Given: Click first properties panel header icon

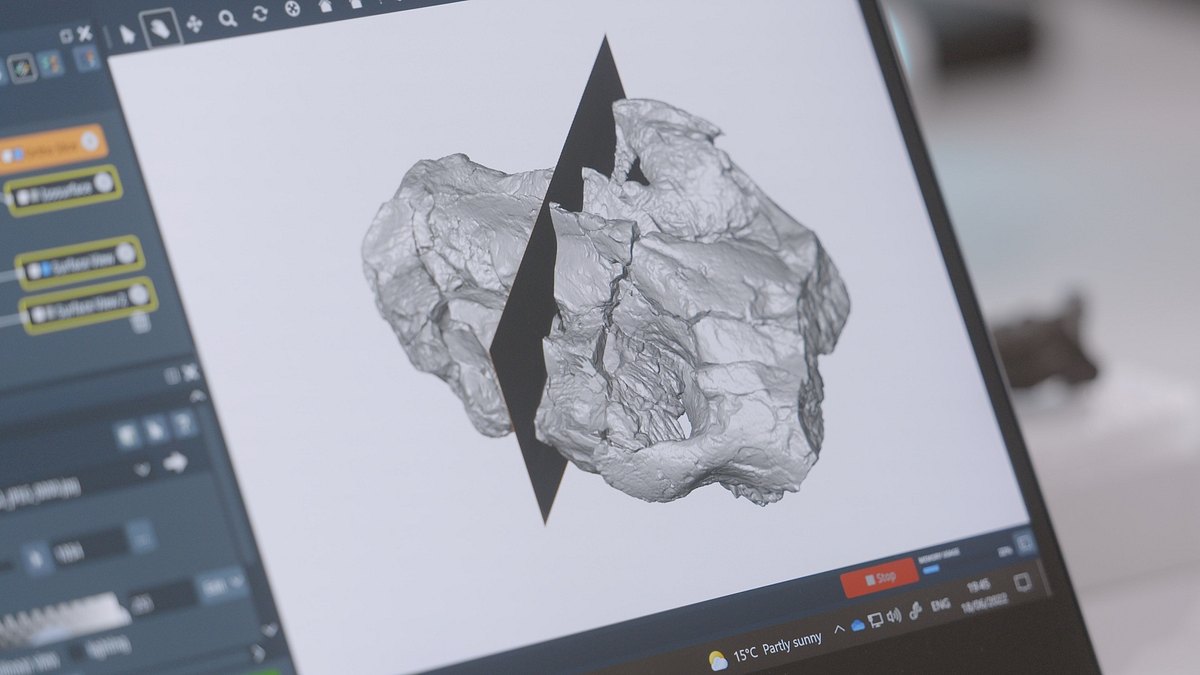Looking at the screenshot, I should pos(127,436).
